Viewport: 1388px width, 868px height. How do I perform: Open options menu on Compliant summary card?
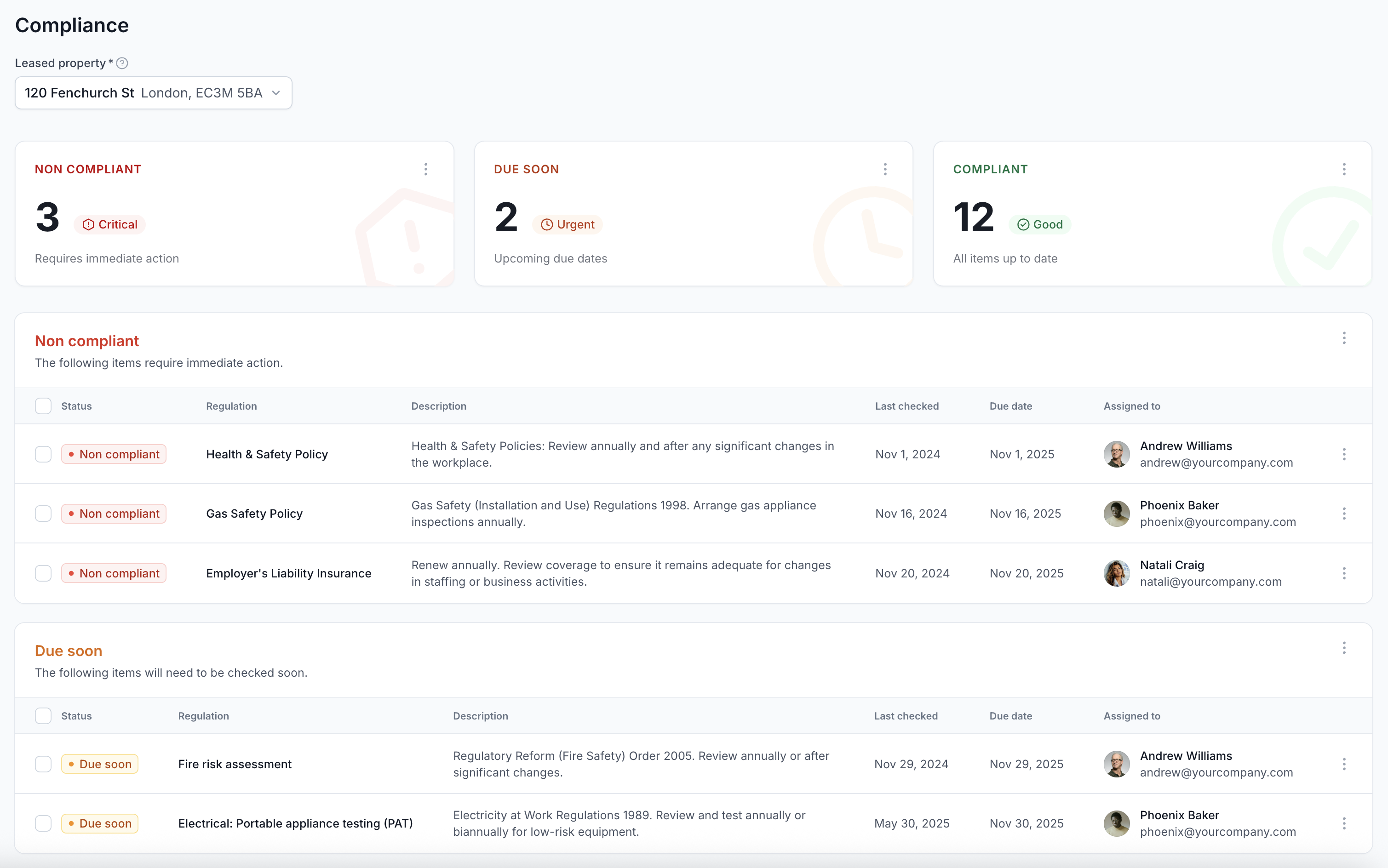(x=1343, y=169)
